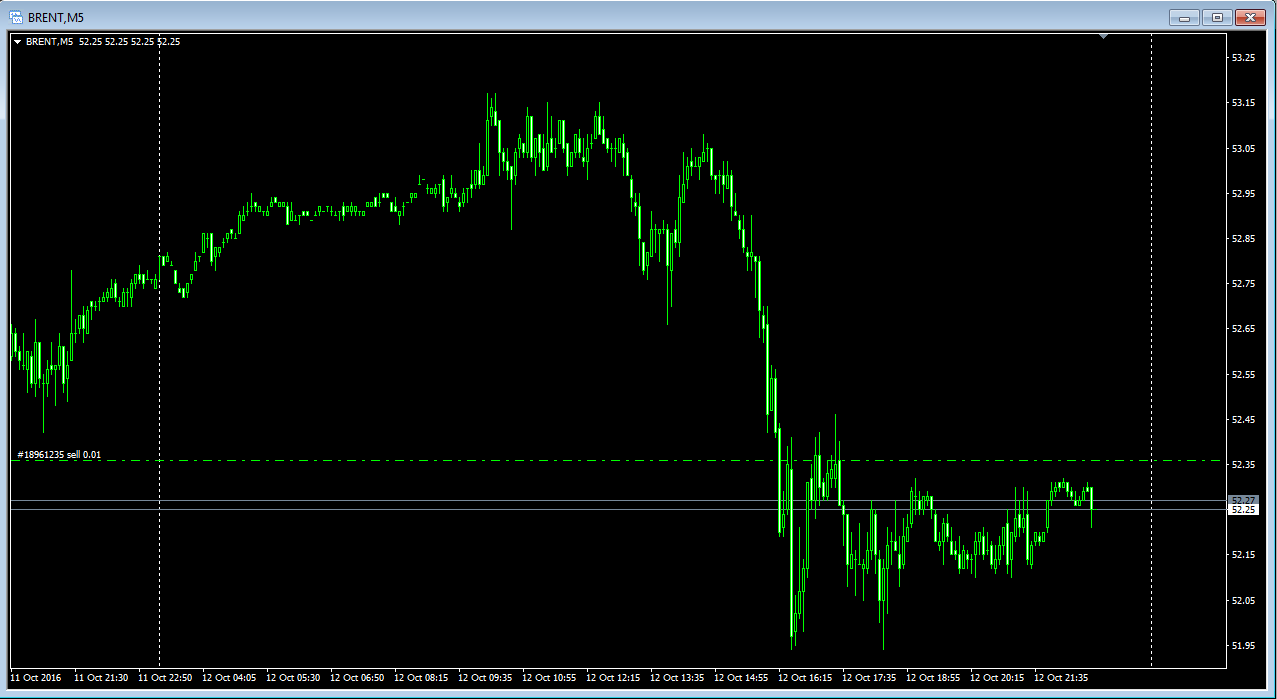
Task: Minimize the BRENT,M5 chart window
Action: tap(1184, 17)
